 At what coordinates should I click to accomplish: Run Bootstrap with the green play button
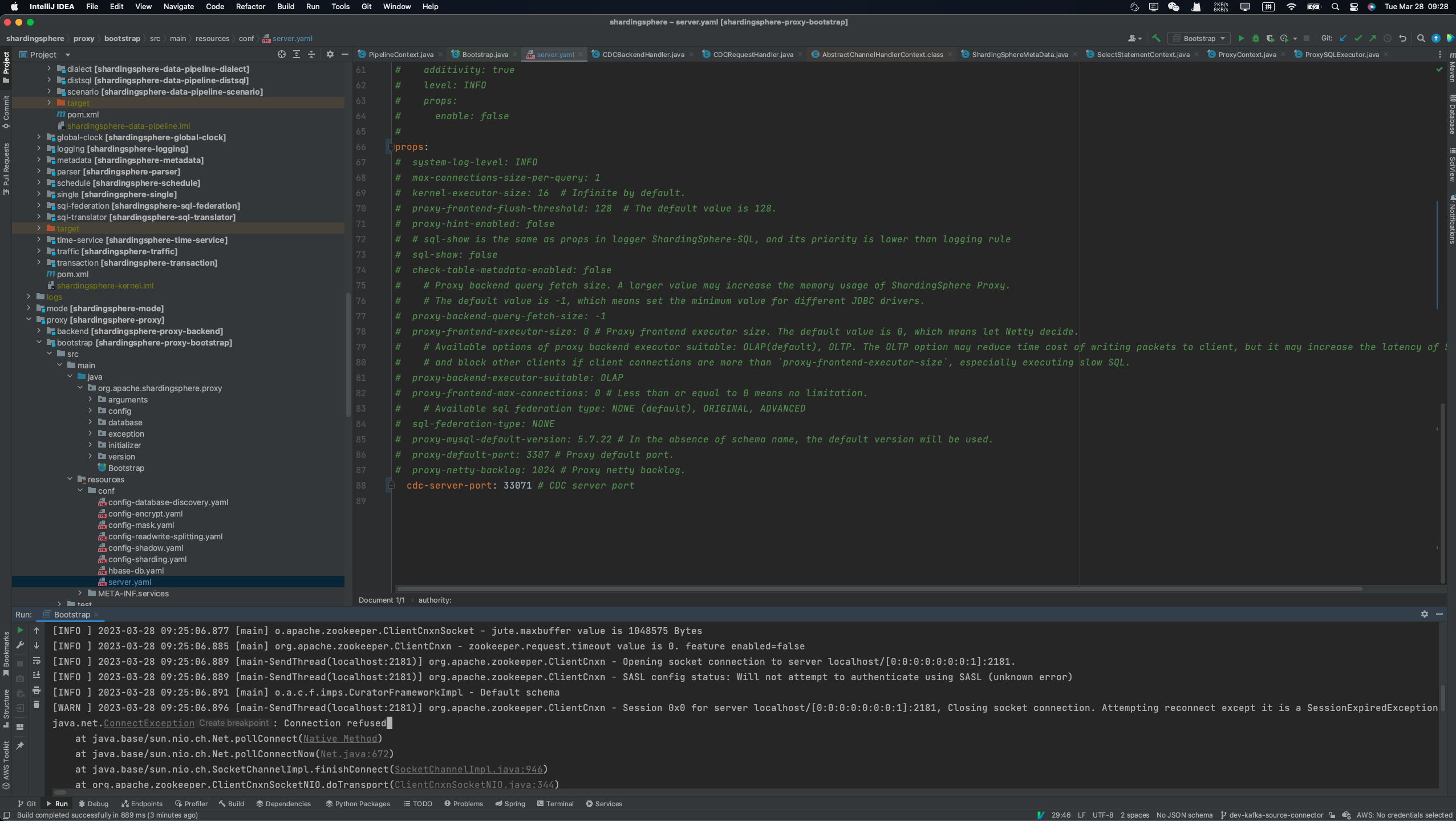[x=1240, y=38]
